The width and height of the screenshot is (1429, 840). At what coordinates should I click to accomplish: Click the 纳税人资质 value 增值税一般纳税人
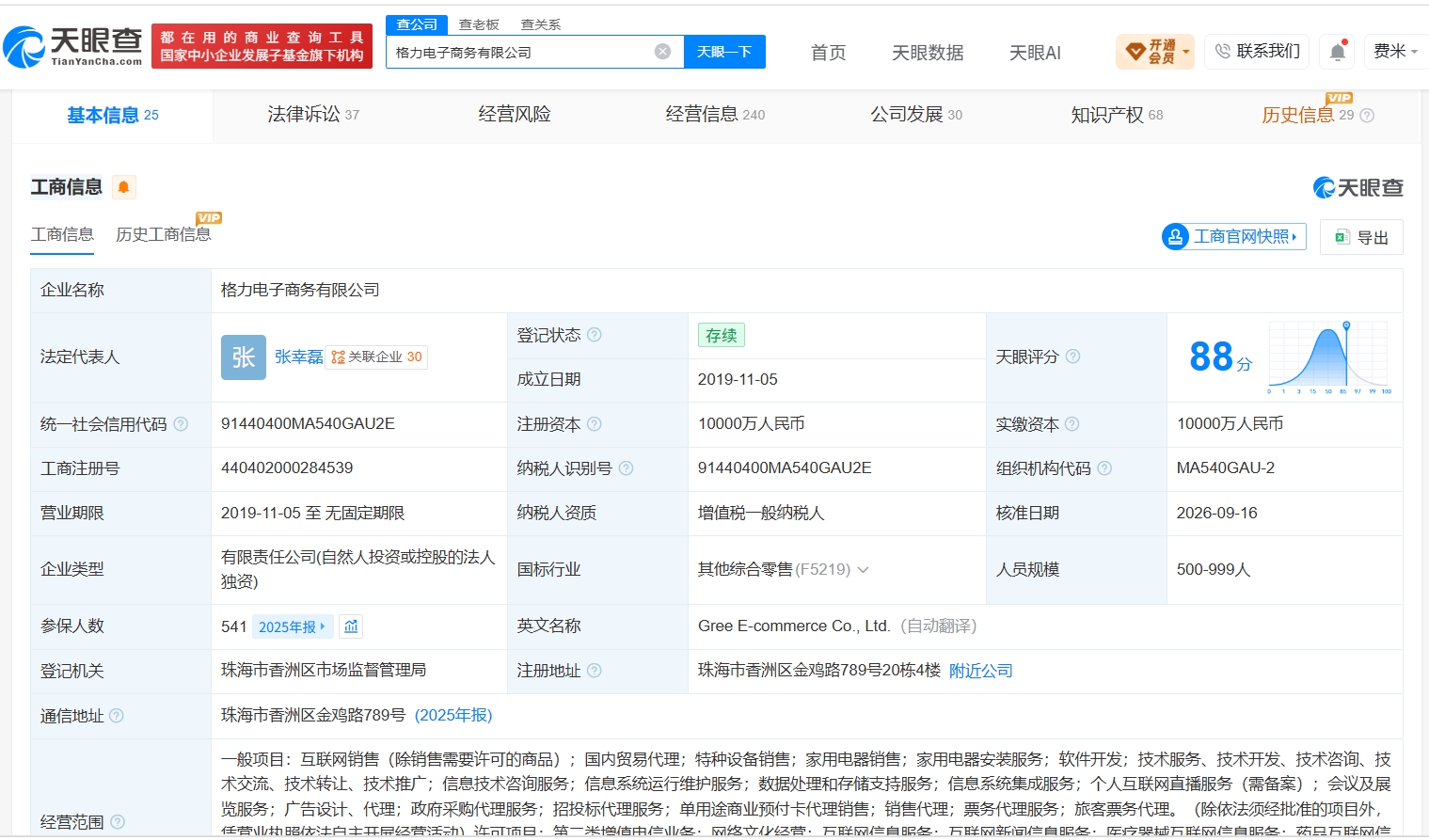tap(761, 514)
